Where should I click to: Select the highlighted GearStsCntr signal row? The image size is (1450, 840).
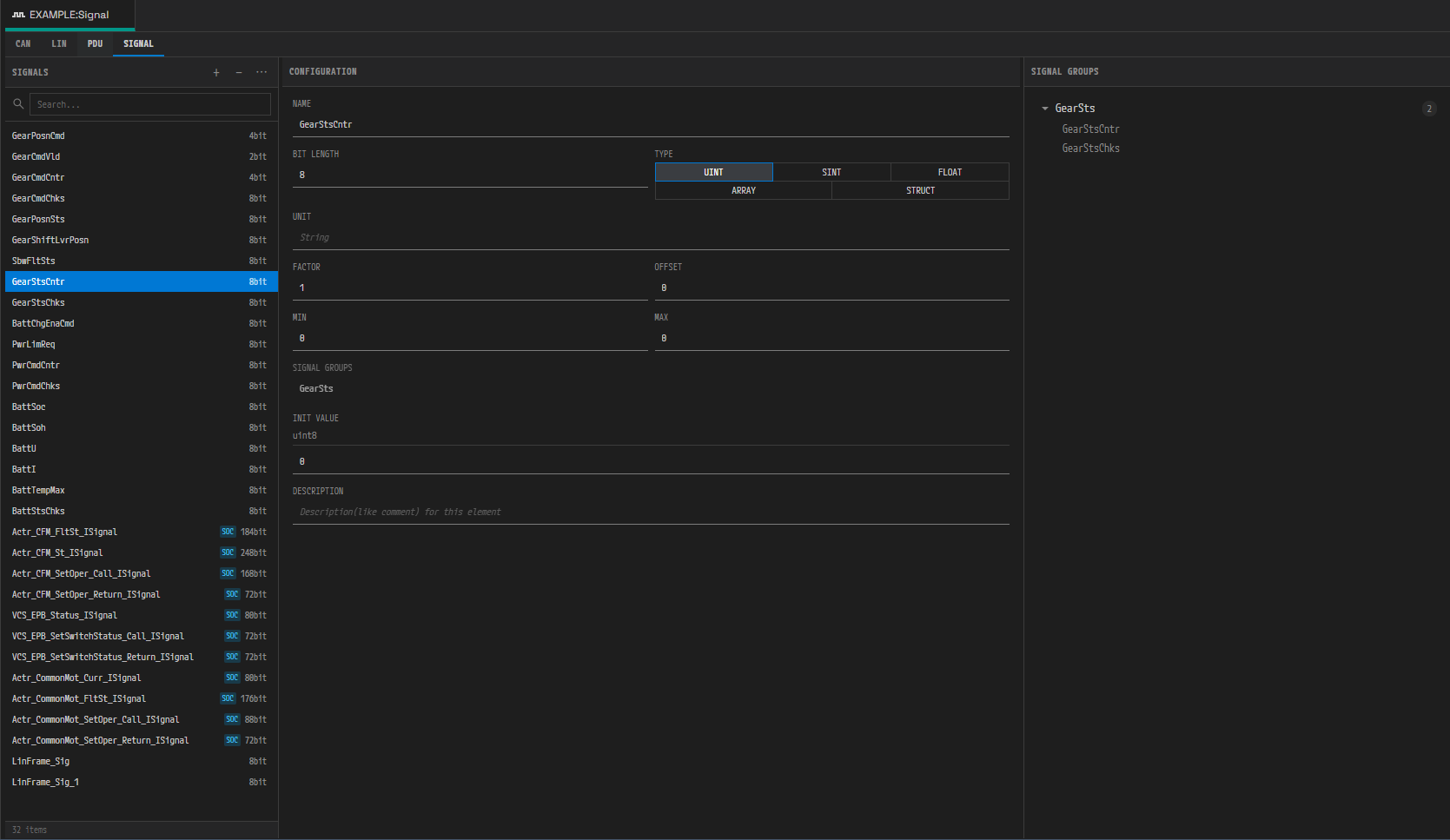pos(142,281)
